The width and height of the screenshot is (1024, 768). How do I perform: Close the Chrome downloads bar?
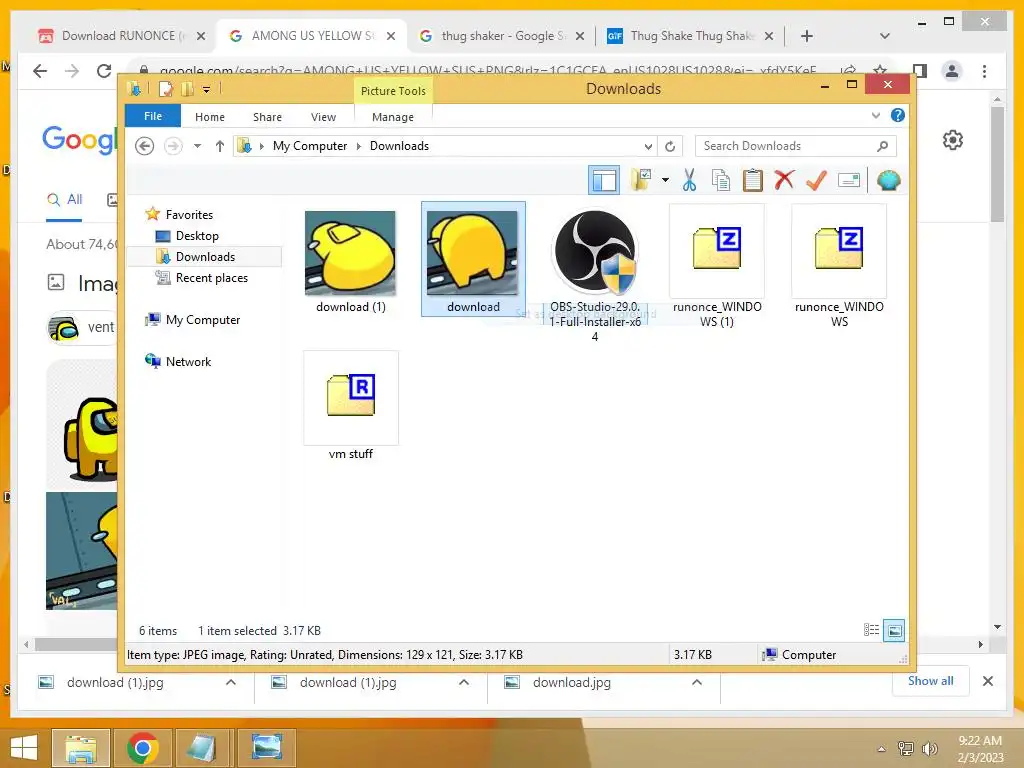pyautogui.click(x=988, y=681)
